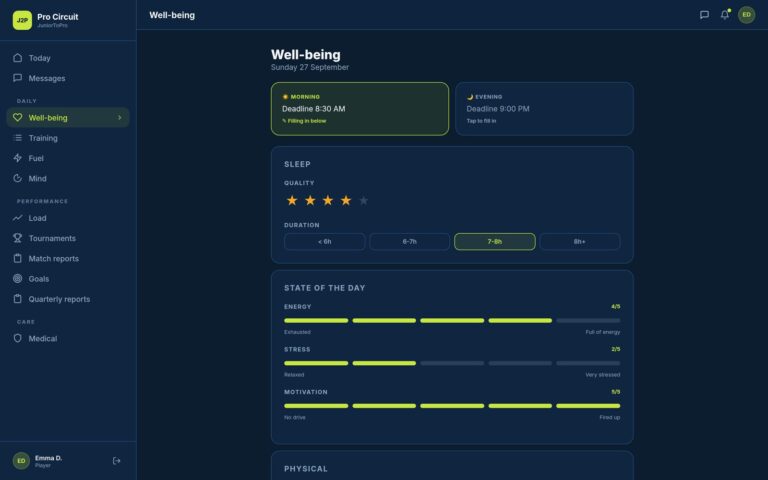Screen dimensions: 768x480
Task: Click the Stress 2/5 score
Action: click(x=616, y=349)
